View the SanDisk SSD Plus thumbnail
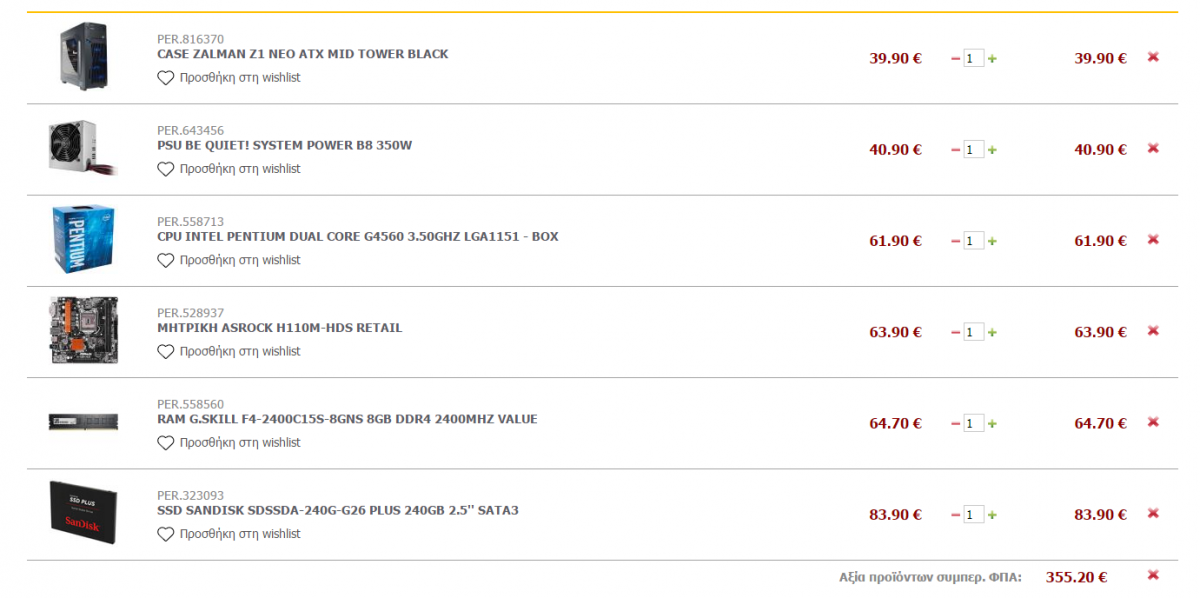Image resolution: width=1200 pixels, height=598 pixels. coord(83,513)
